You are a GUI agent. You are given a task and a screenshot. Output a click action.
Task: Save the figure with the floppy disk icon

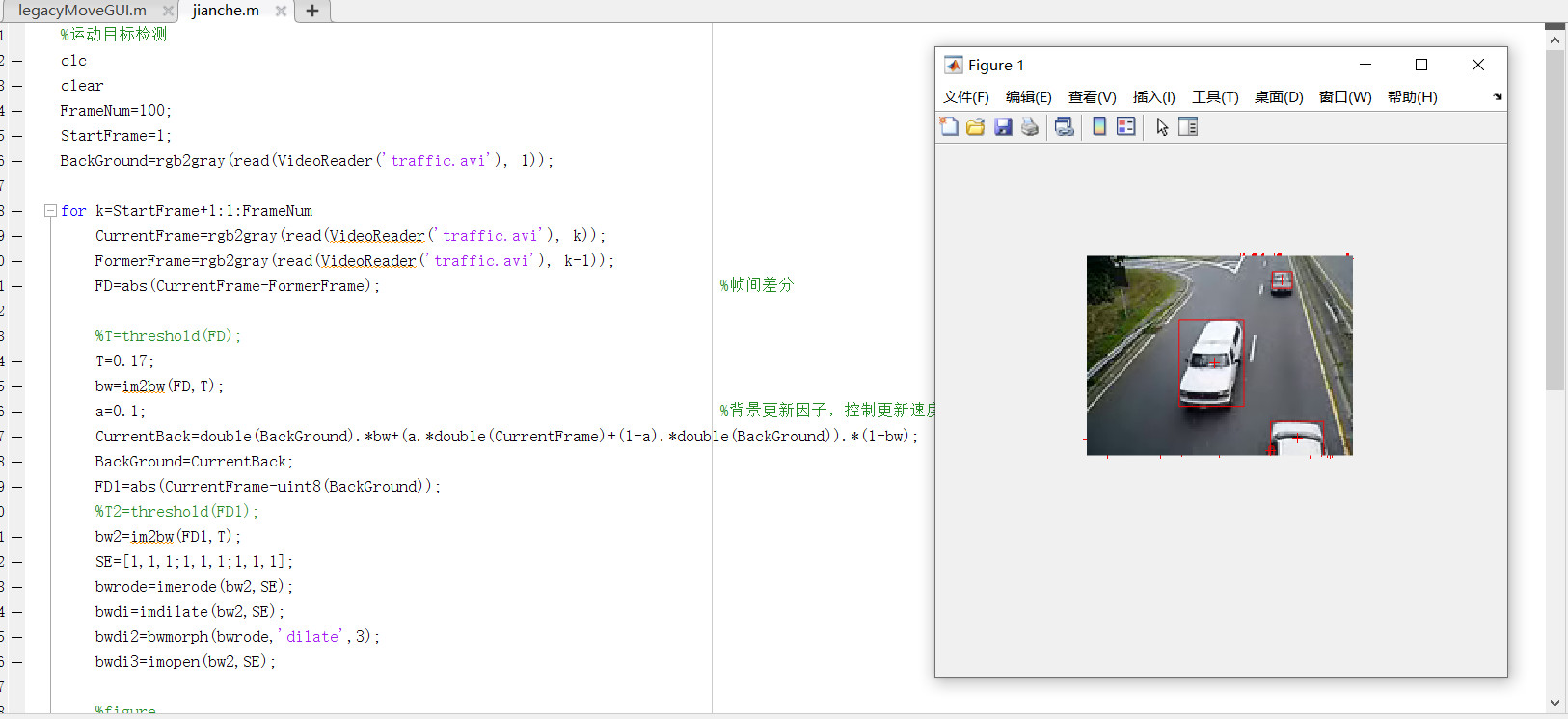pos(1003,126)
